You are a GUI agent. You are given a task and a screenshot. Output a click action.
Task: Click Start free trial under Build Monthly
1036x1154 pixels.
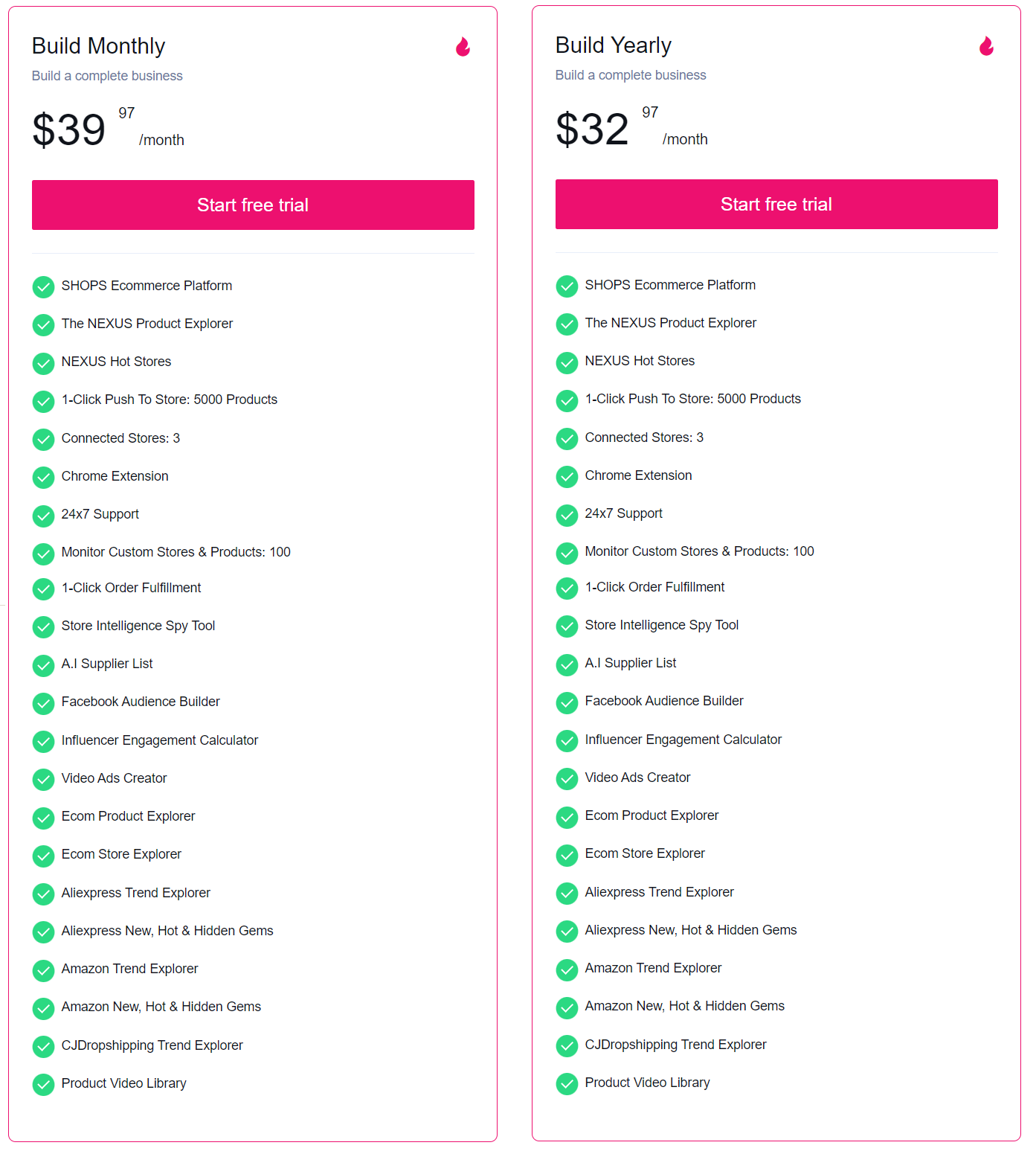click(x=253, y=205)
